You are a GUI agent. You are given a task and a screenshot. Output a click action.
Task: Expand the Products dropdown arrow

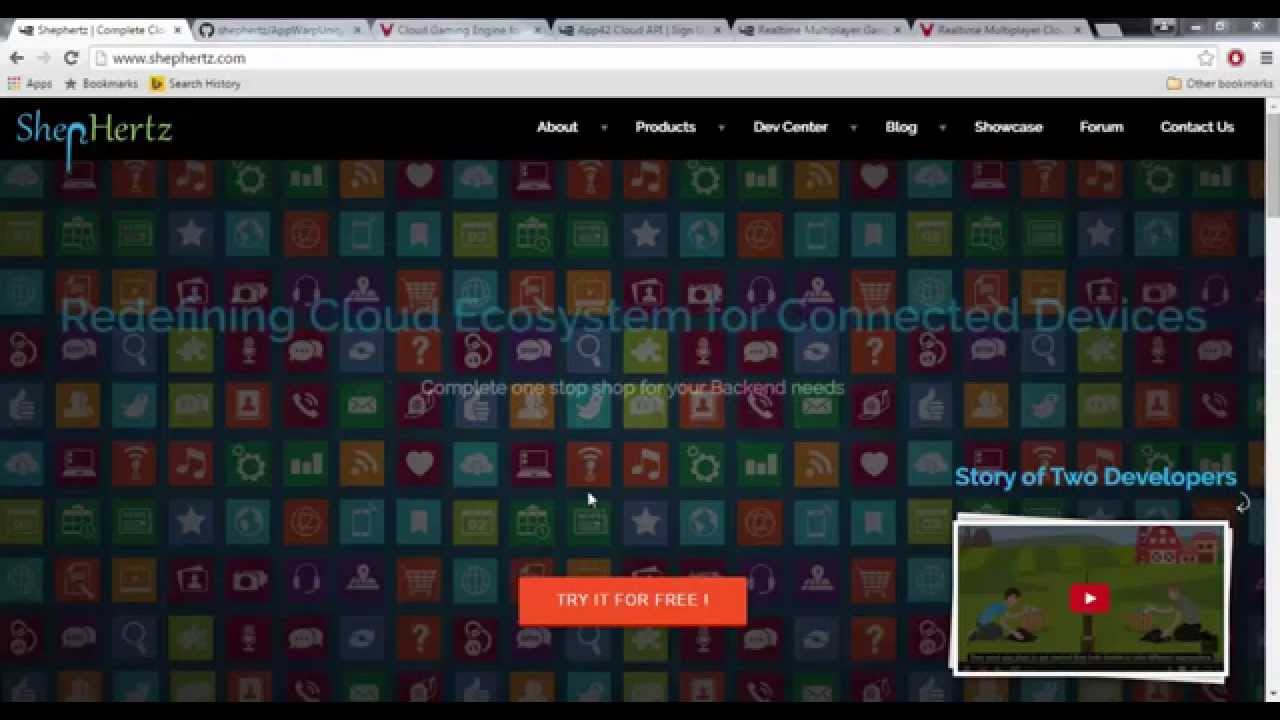(721, 128)
